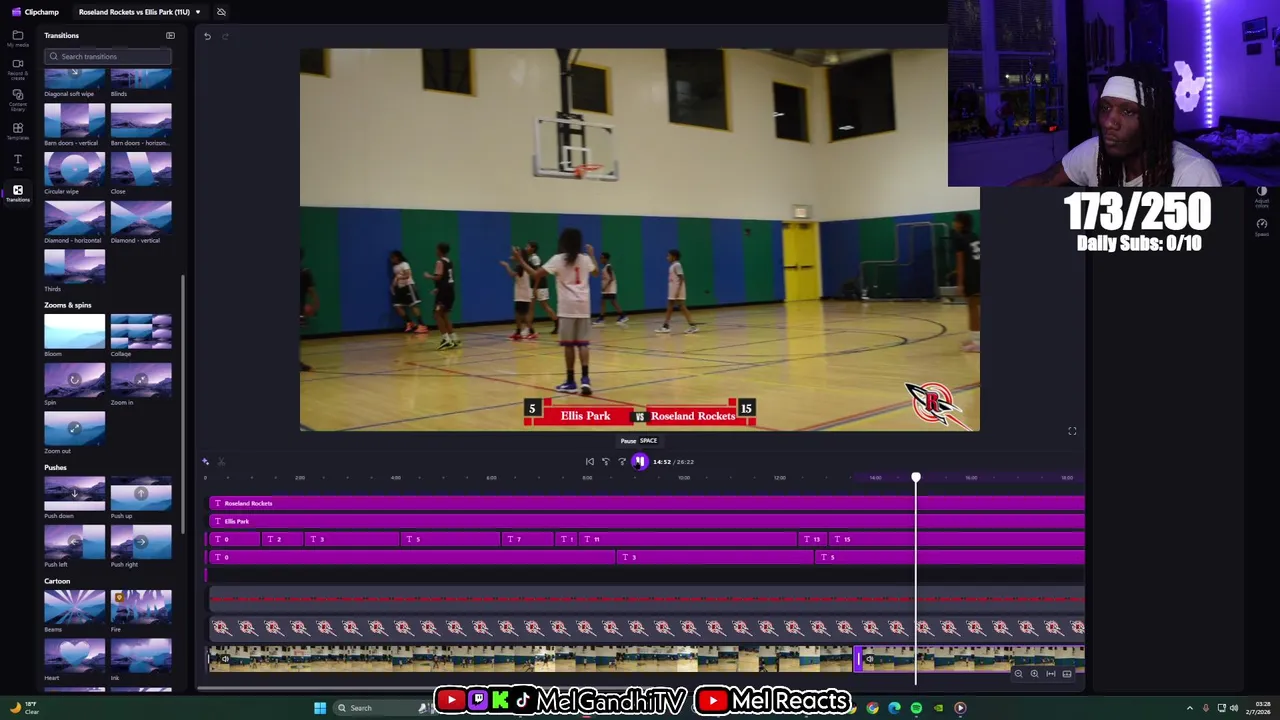Open the Record & create sidebar tab
Viewport: 1280px width, 720px height.
(x=17, y=69)
